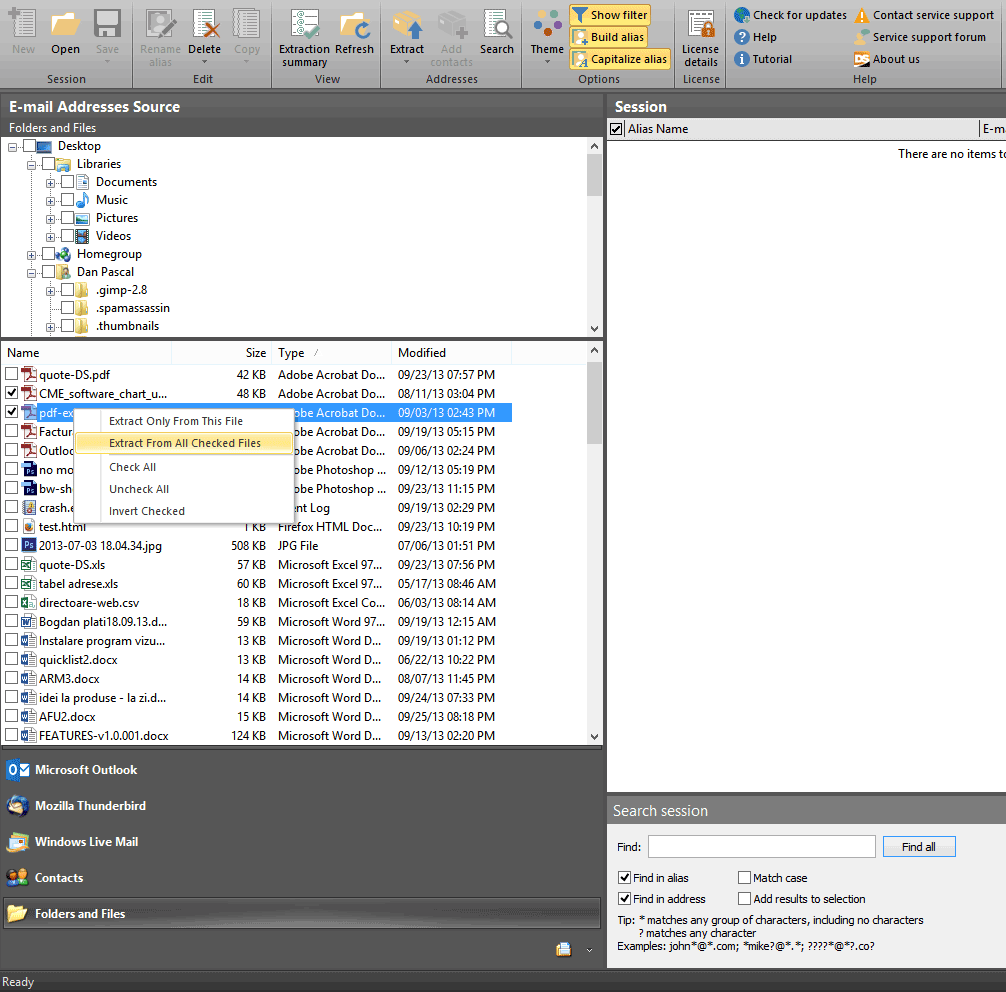This screenshot has height=992, width=1006.
Task: Open the Help item
Action: 756,37
